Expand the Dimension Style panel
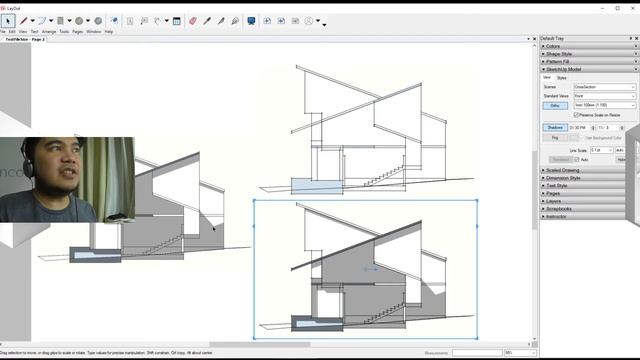 point(583,178)
